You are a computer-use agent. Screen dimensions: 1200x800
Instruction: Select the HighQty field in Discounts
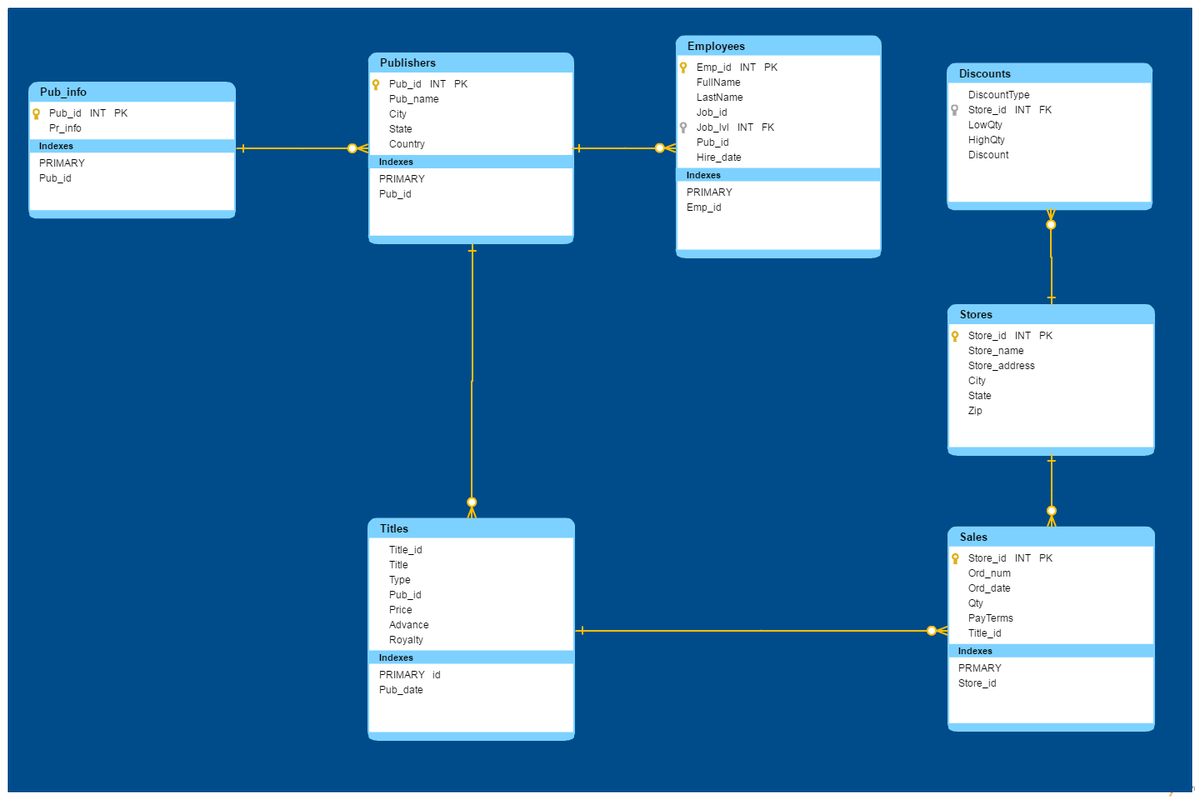(x=987, y=140)
